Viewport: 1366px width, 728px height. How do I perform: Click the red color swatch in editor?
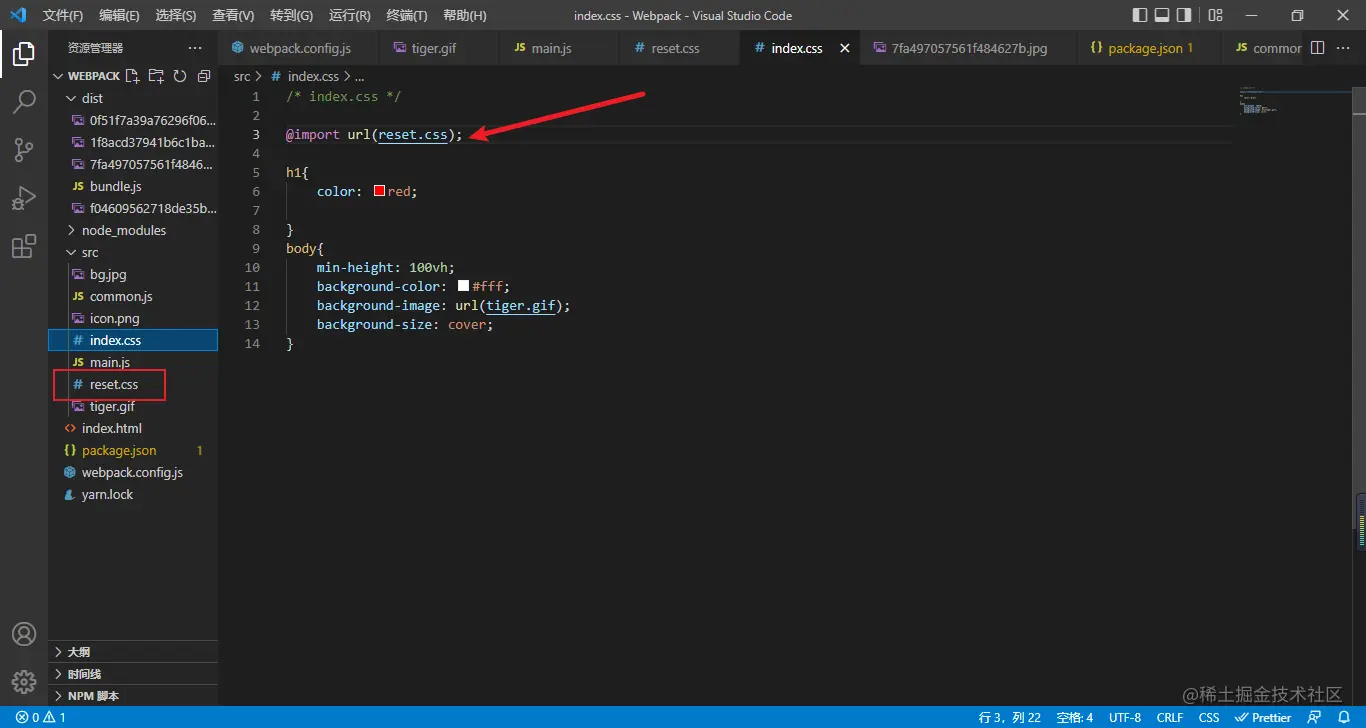[x=380, y=191]
